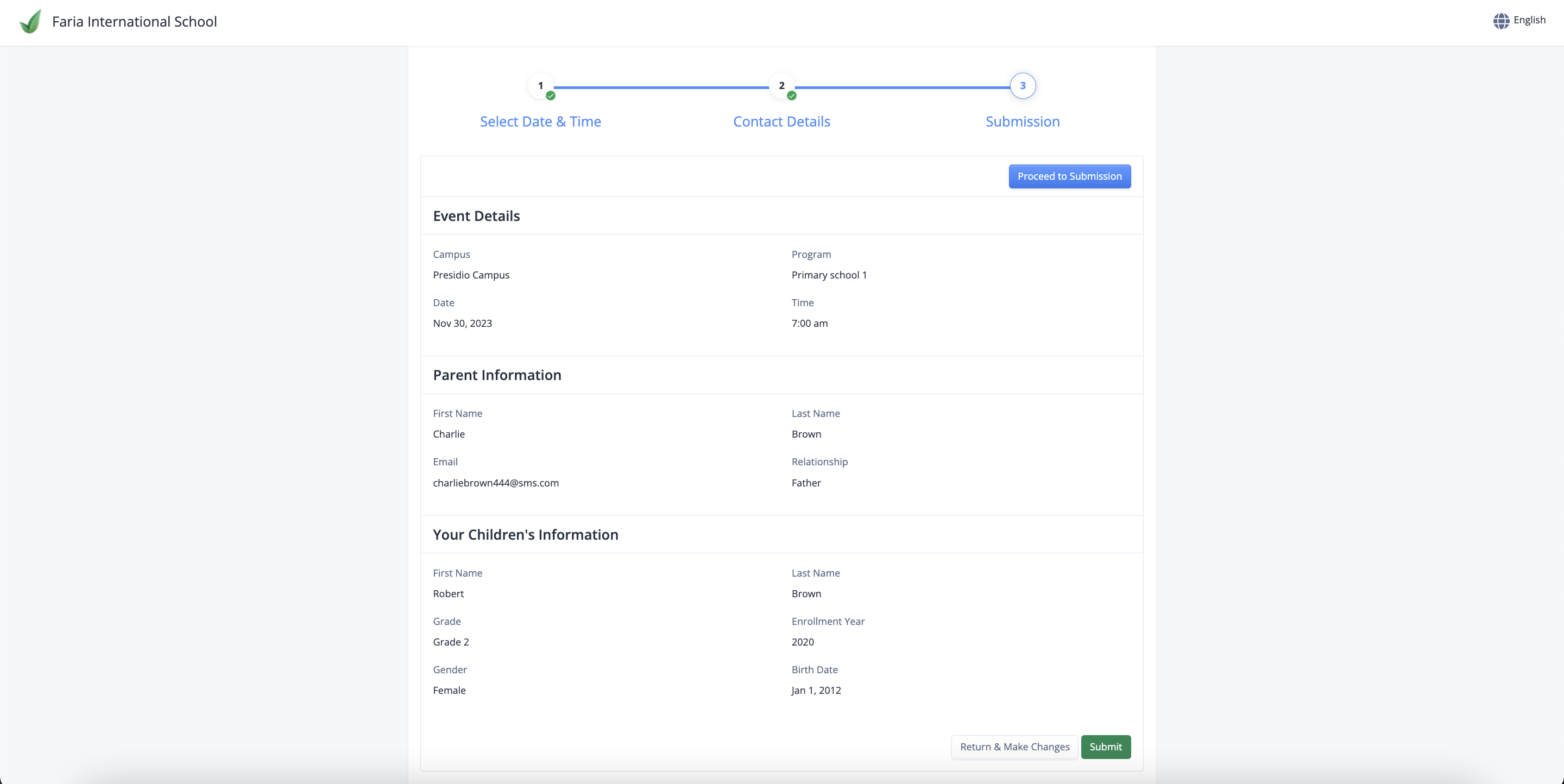This screenshot has width=1564, height=784.
Task: Click child's last name Brown
Action: tap(806, 593)
